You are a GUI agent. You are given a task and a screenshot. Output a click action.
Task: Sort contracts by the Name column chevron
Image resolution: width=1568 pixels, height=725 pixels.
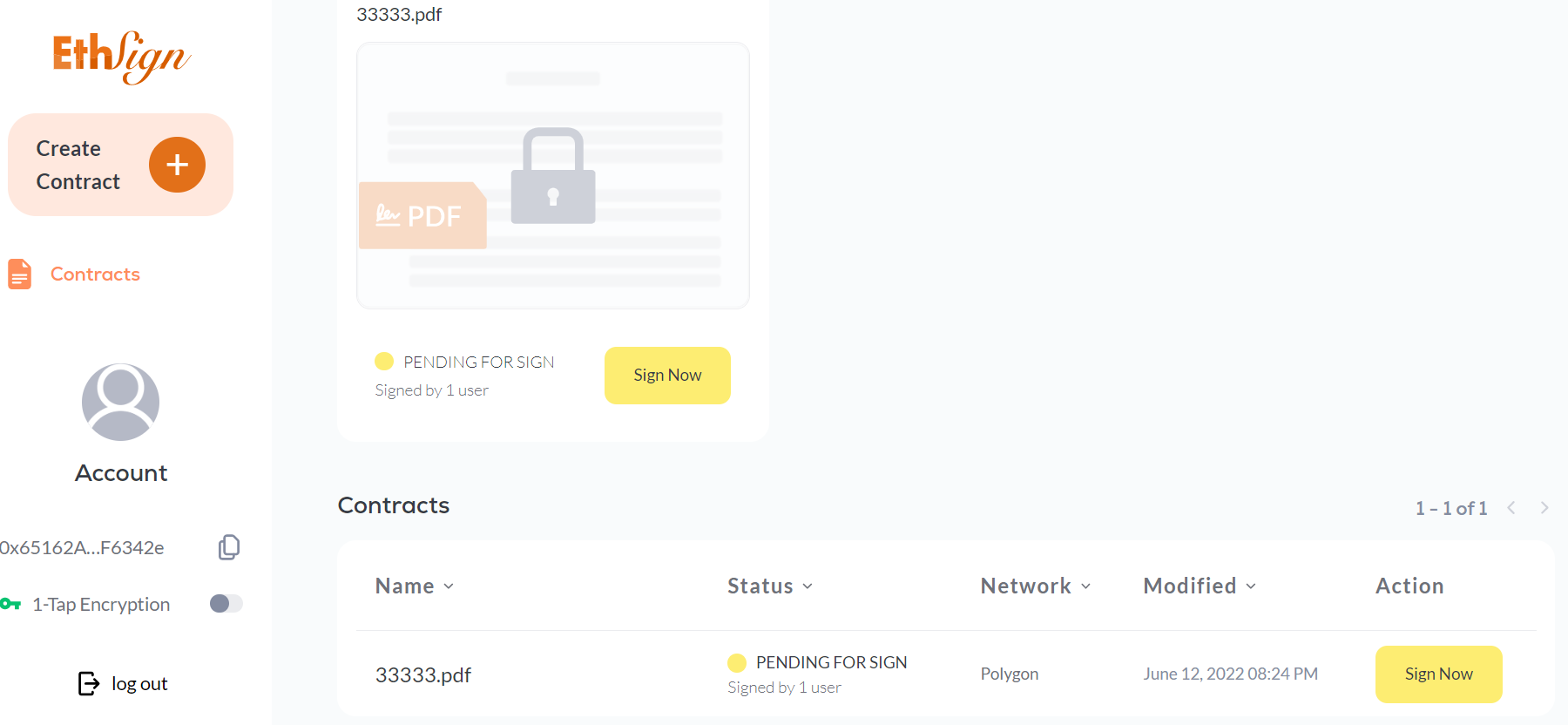[449, 586]
